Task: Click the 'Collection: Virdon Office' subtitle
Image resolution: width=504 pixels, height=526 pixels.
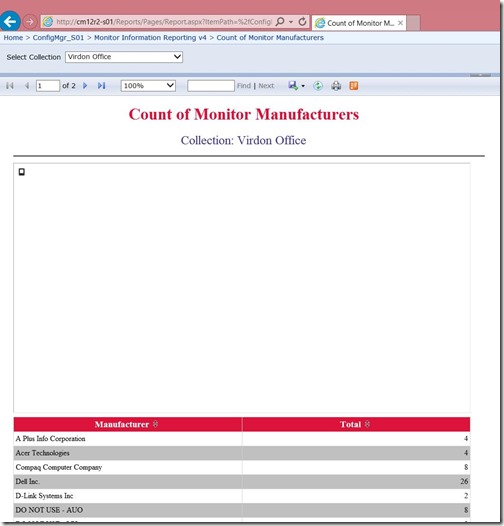Action: tap(243, 141)
